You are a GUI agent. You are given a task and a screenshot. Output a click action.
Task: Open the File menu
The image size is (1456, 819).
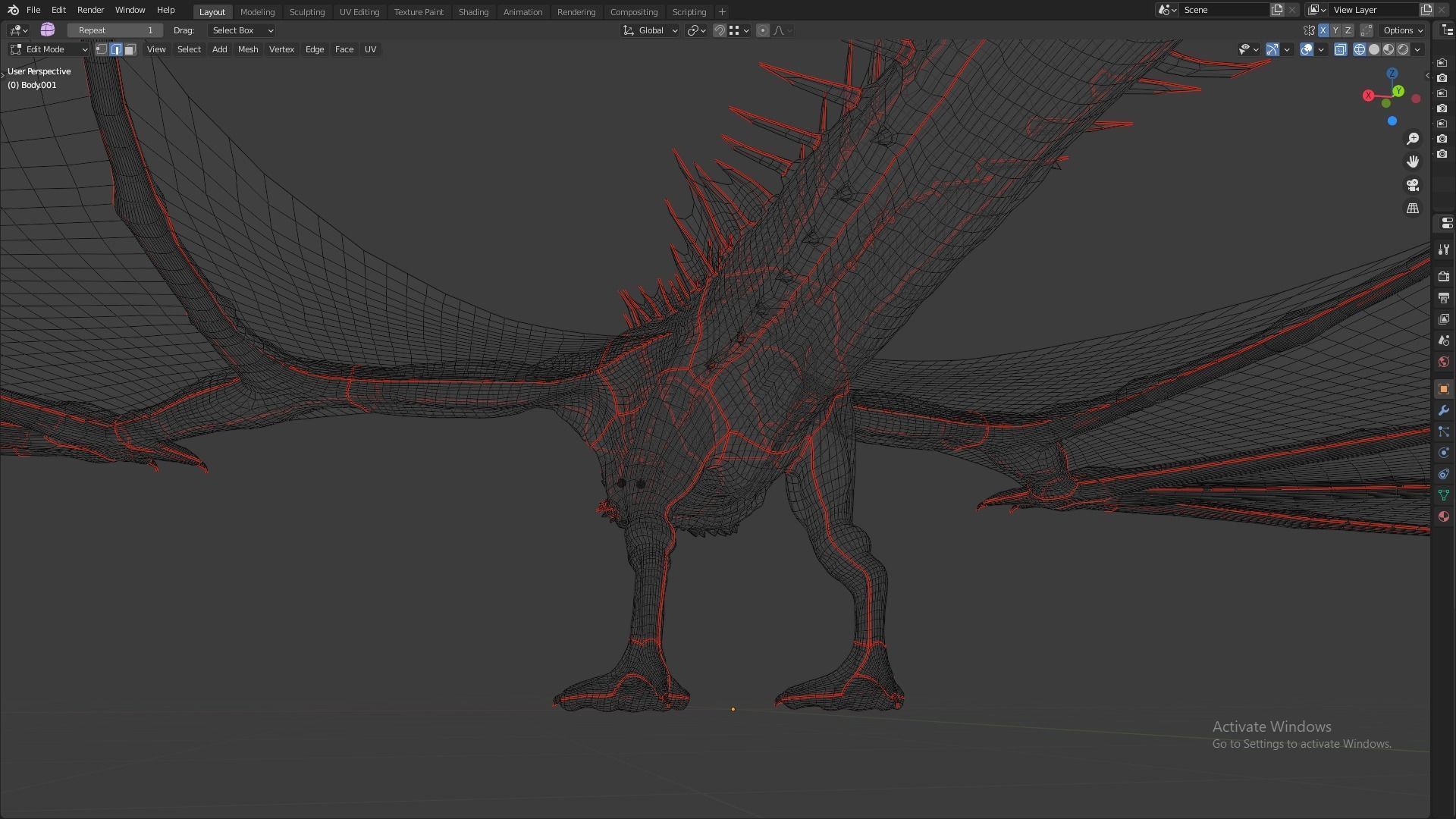(x=33, y=10)
